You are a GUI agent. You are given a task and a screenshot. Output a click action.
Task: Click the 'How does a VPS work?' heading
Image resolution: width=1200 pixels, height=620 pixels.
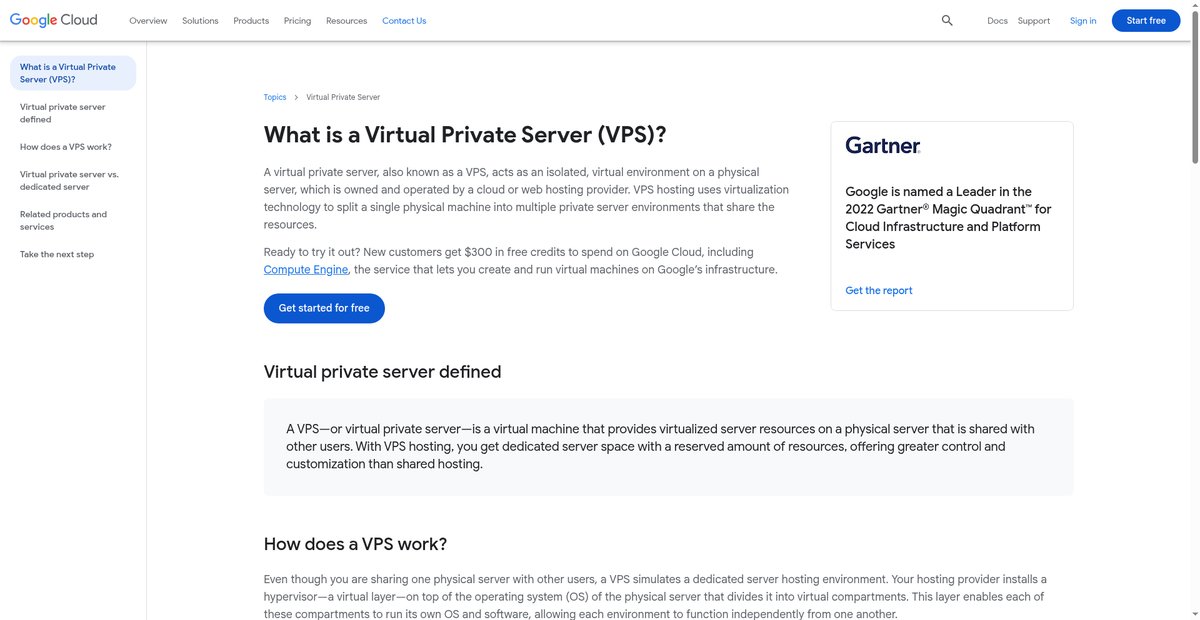355,544
